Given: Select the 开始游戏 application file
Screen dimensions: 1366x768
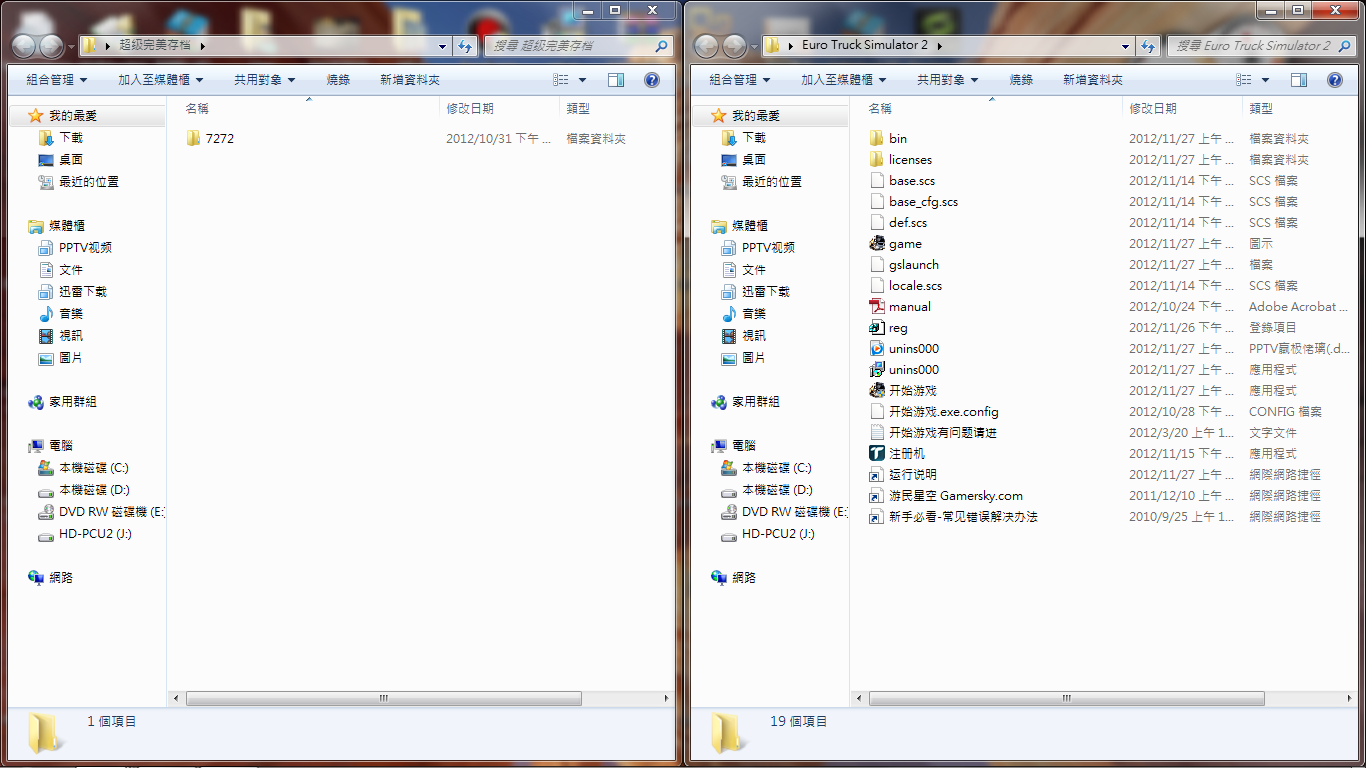Looking at the screenshot, I should [x=912, y=391].
